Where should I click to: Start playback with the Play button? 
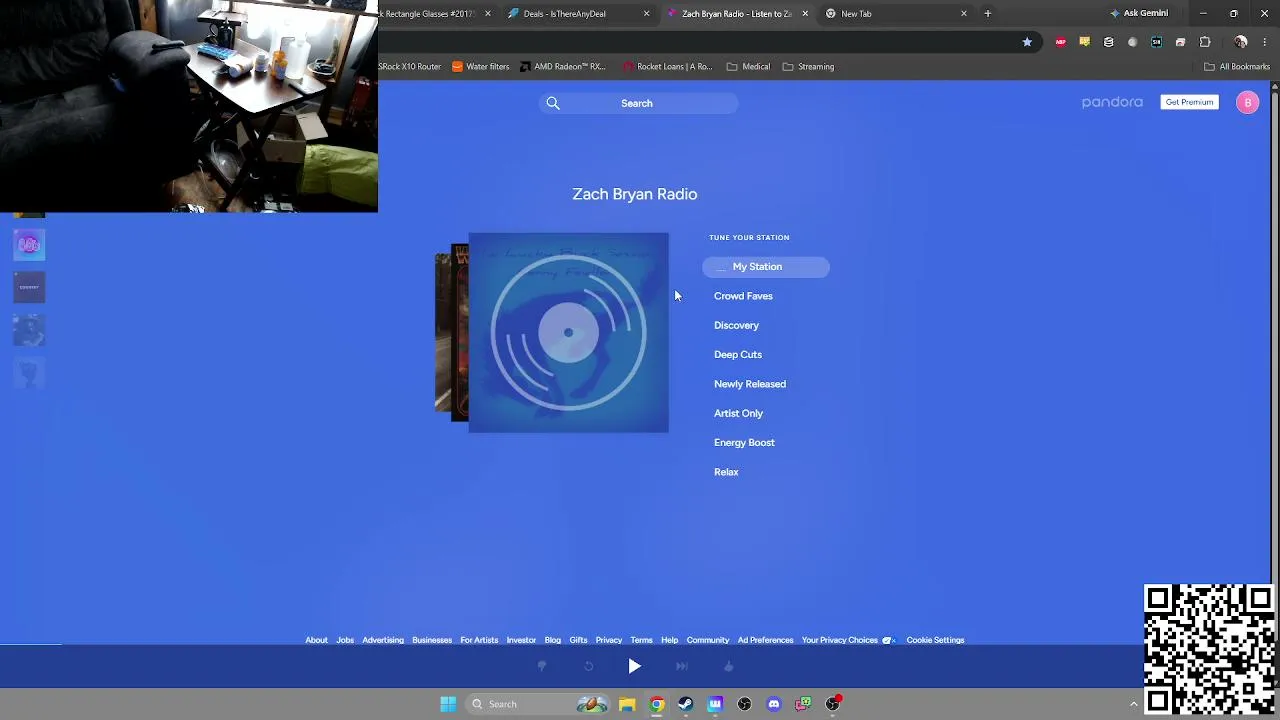tap(634, 666)
